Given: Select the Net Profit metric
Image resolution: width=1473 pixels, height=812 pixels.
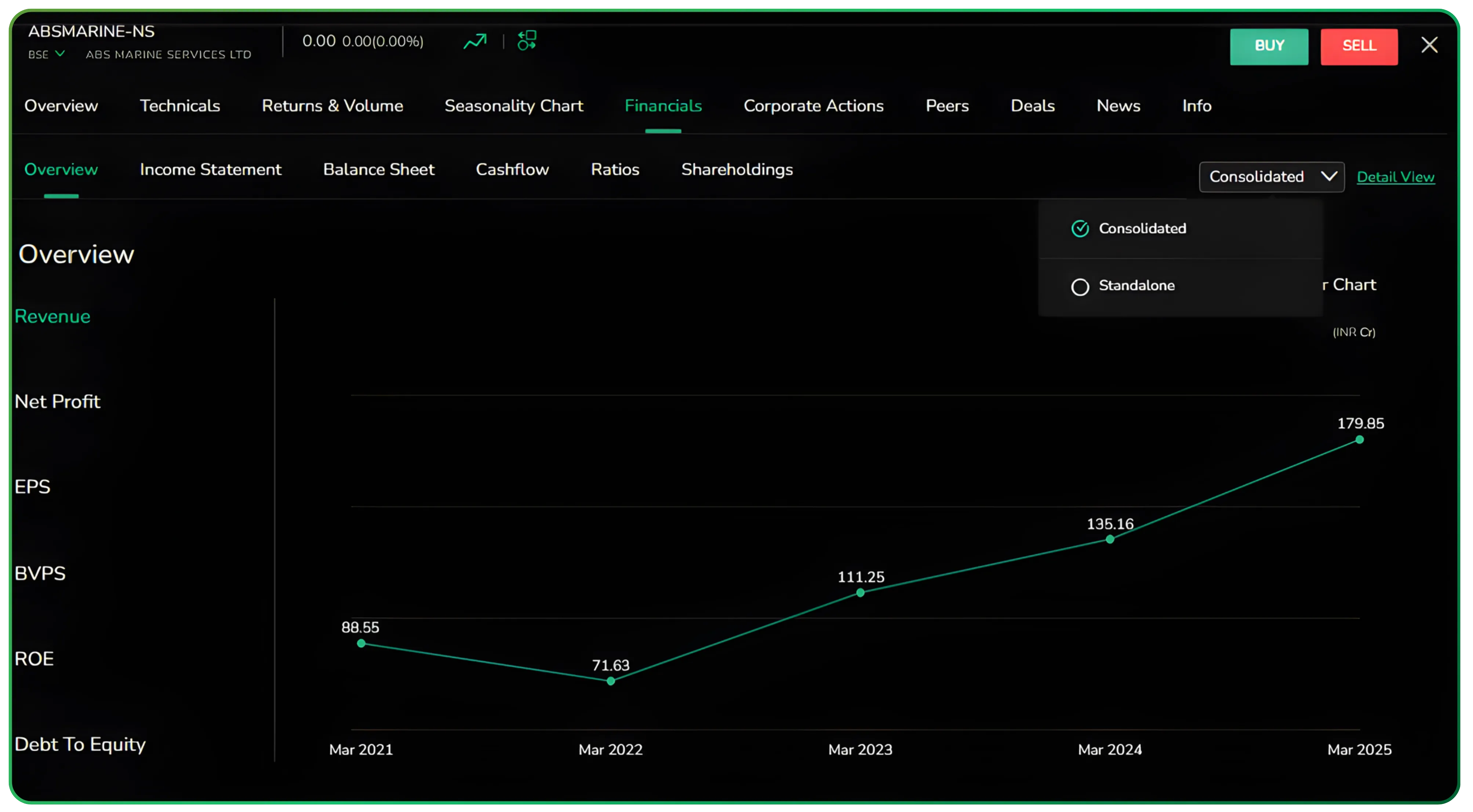Looking at the screenshot, I should [x=57, y=401].
